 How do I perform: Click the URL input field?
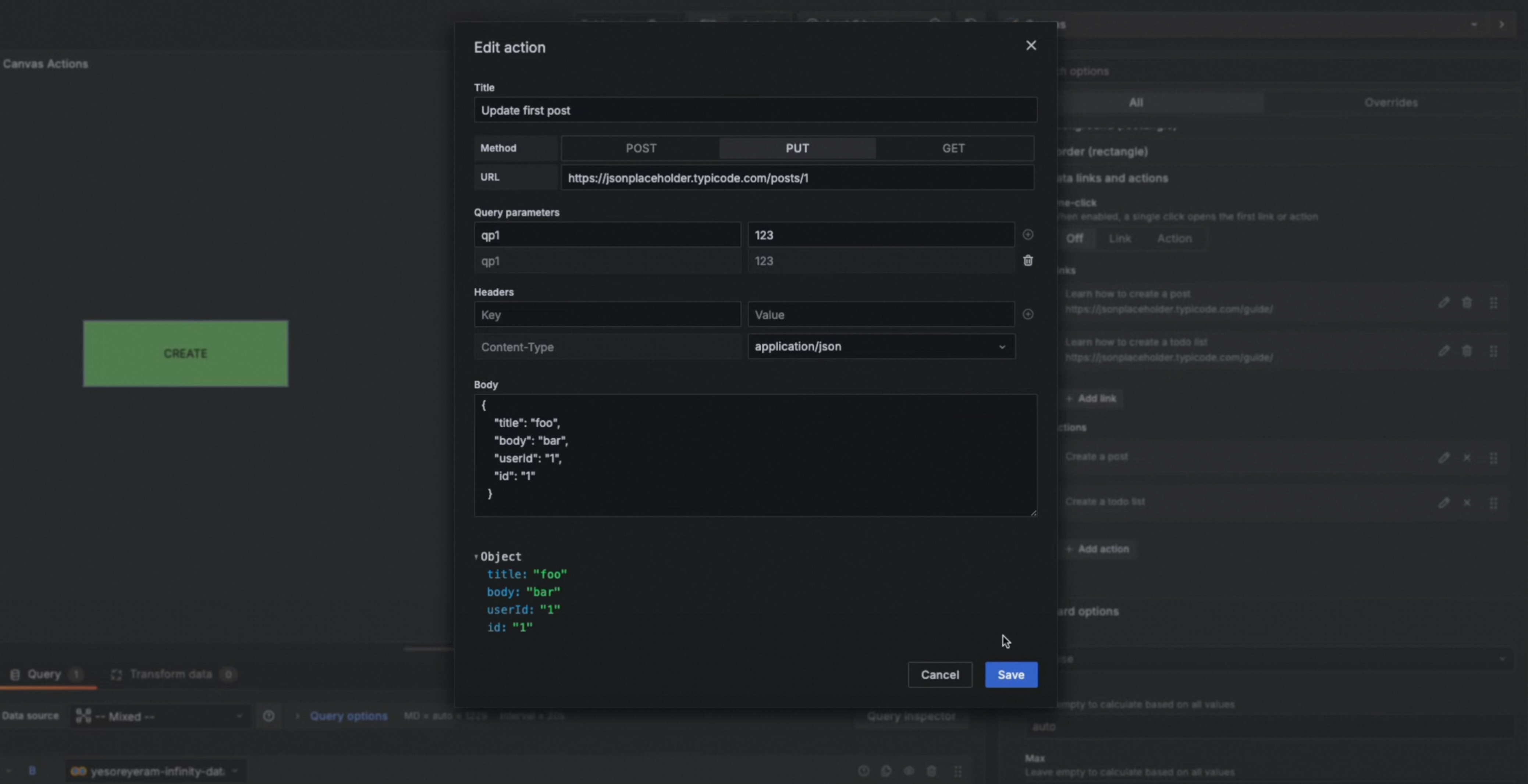pyautogui.click(x=797, y=178)
